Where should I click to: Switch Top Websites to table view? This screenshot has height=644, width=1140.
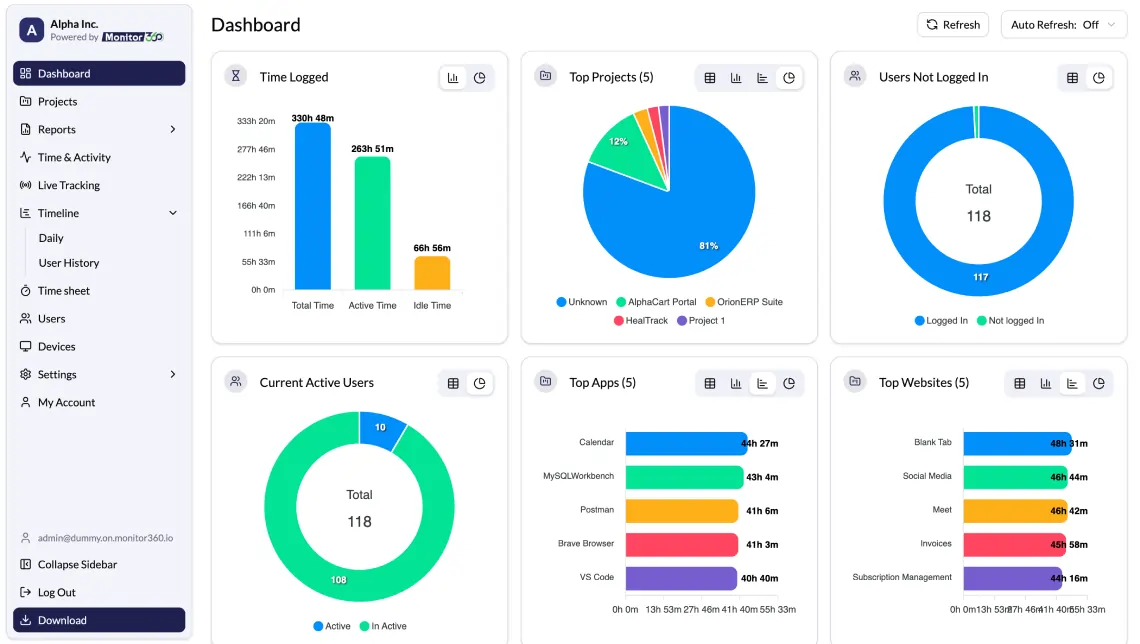1019,383
